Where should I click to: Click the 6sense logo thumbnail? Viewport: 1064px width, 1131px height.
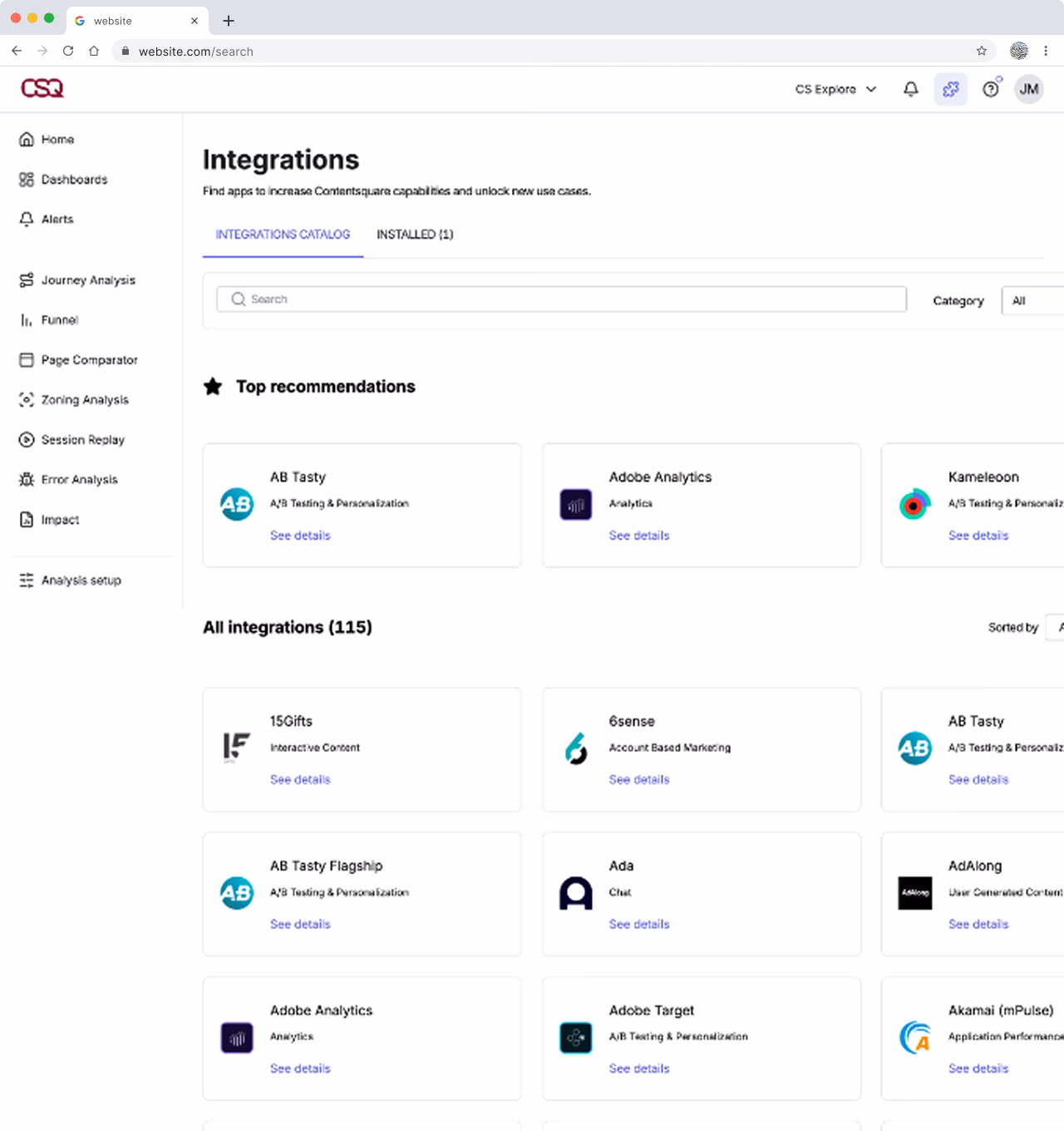click(x=576, y=748)
